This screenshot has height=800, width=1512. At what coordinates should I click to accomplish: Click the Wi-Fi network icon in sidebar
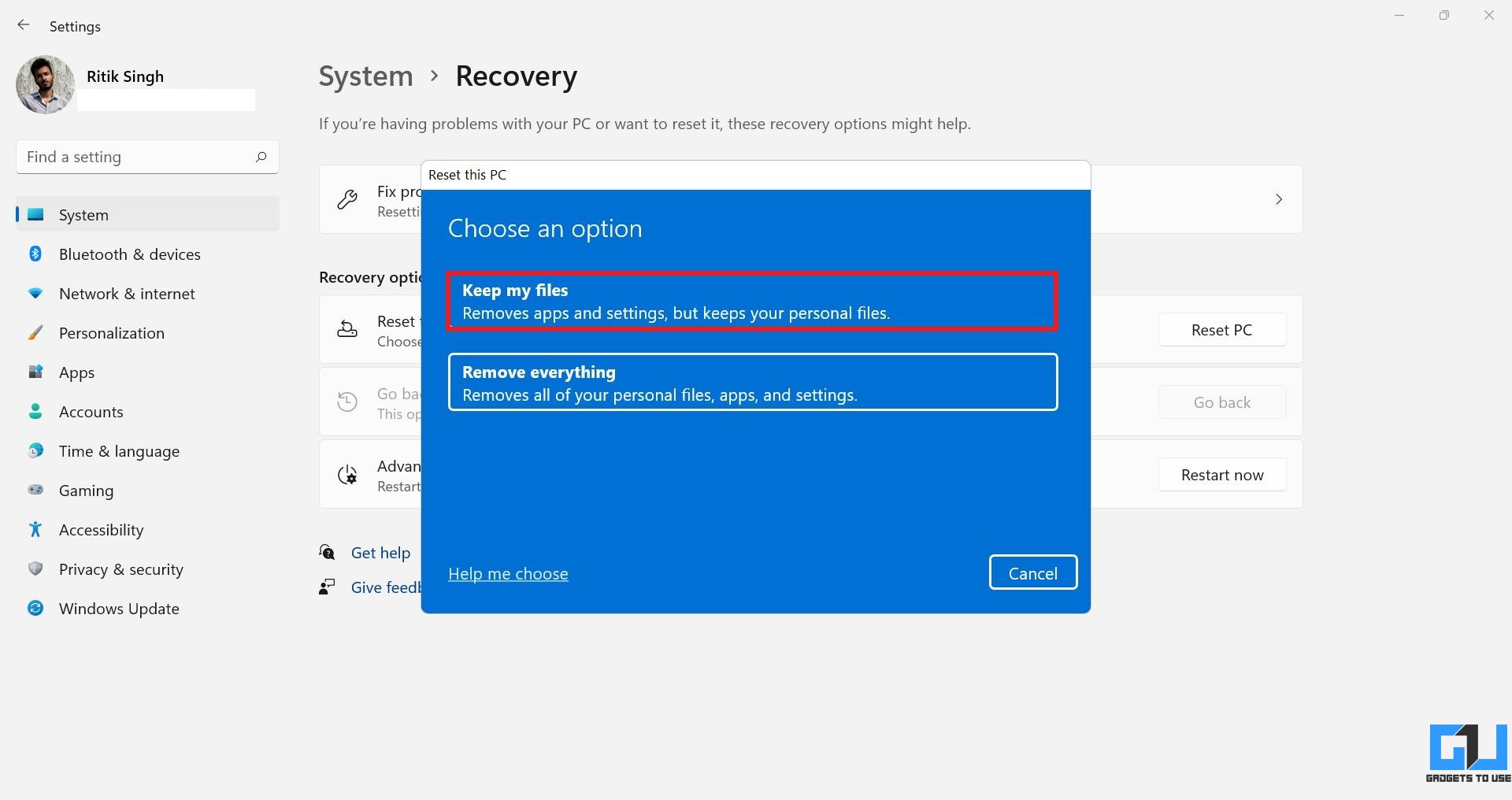[x=35, y=293]
